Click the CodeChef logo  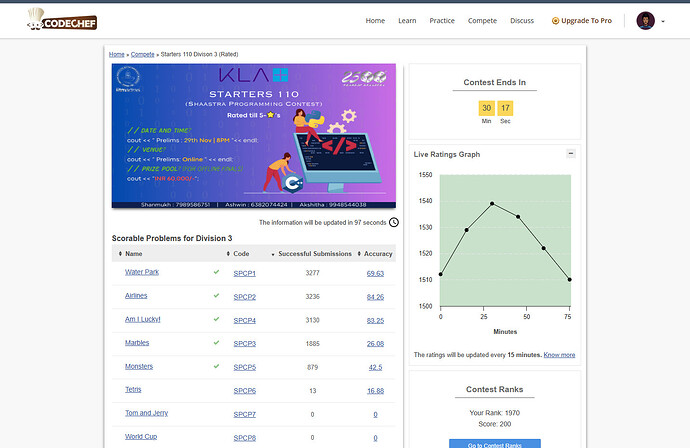click(62, 20)
